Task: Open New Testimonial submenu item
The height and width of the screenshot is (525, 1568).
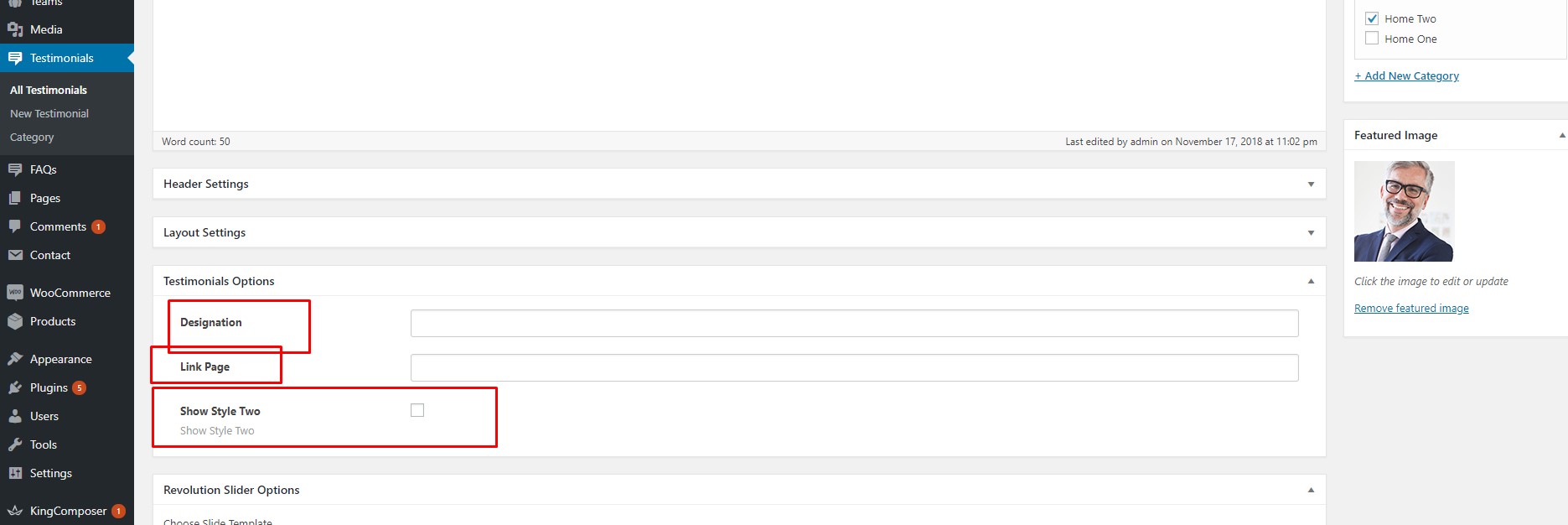Action: pos(49,113)
